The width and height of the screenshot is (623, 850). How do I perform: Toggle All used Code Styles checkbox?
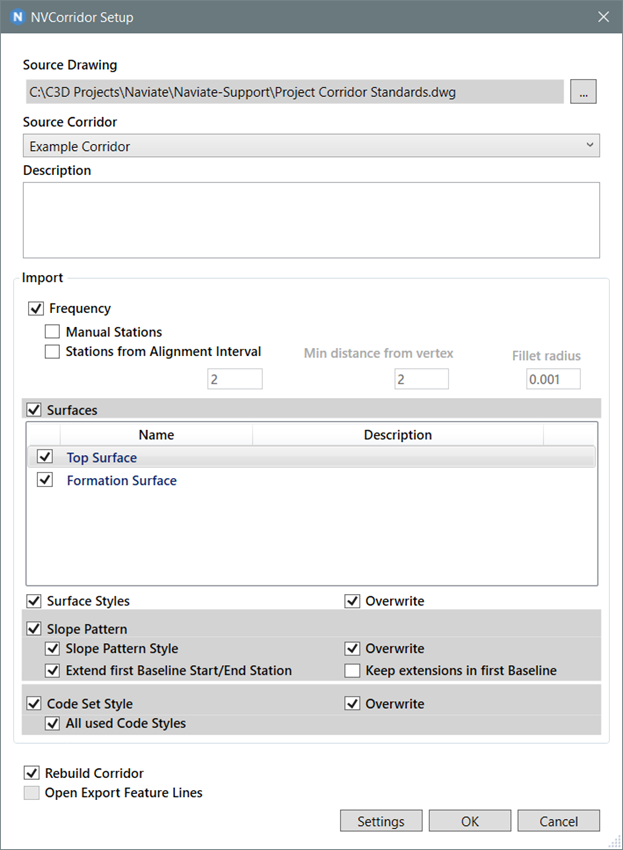pos(53,723)
